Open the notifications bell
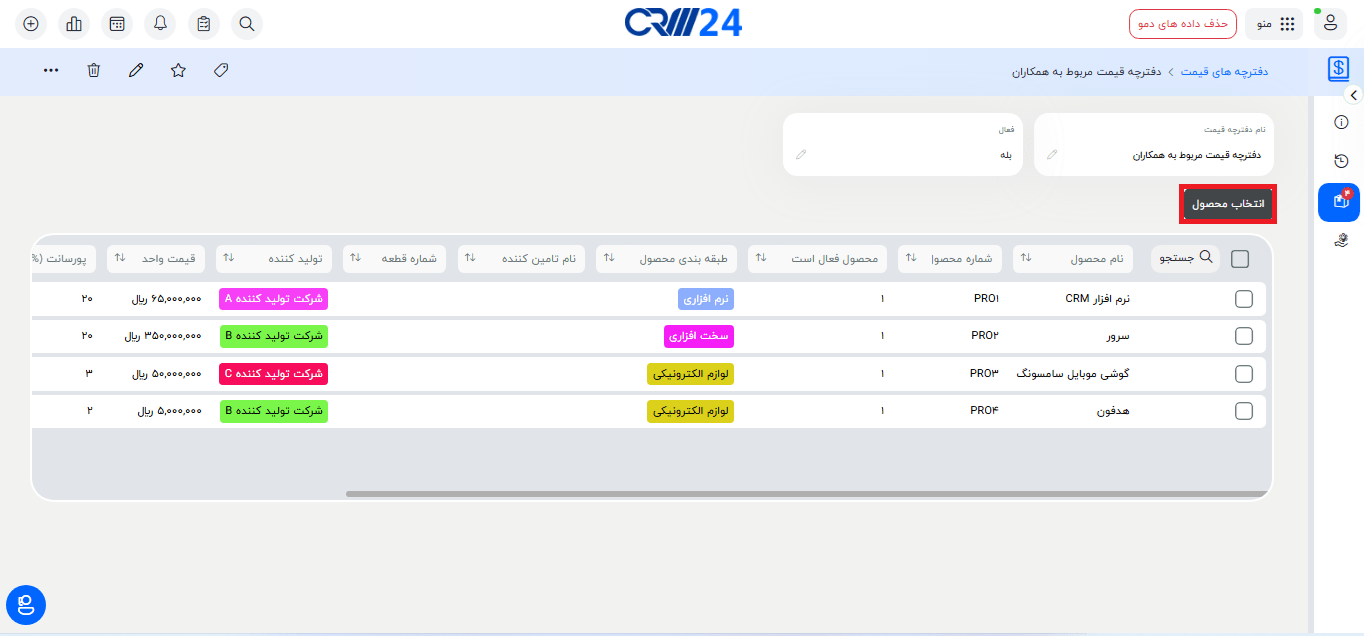The height and width of the screenshot is (636, 1365). 161,24
